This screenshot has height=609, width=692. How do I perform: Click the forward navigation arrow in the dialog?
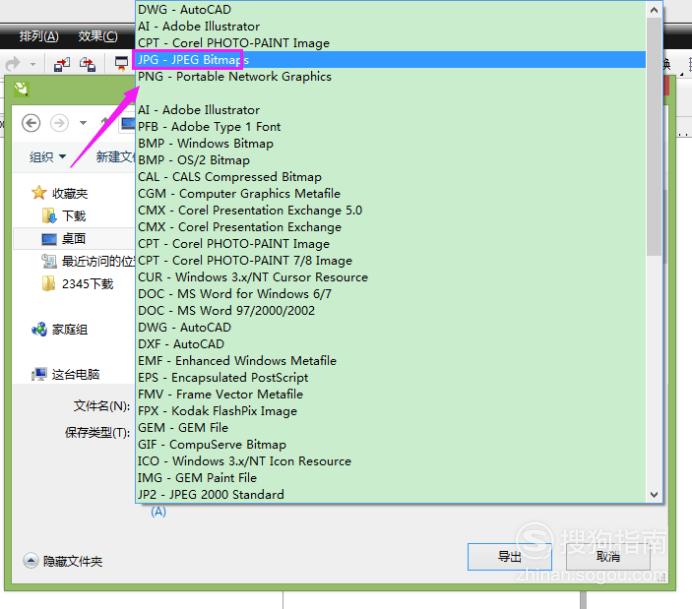pyautogui.click(x=59, y=123)
